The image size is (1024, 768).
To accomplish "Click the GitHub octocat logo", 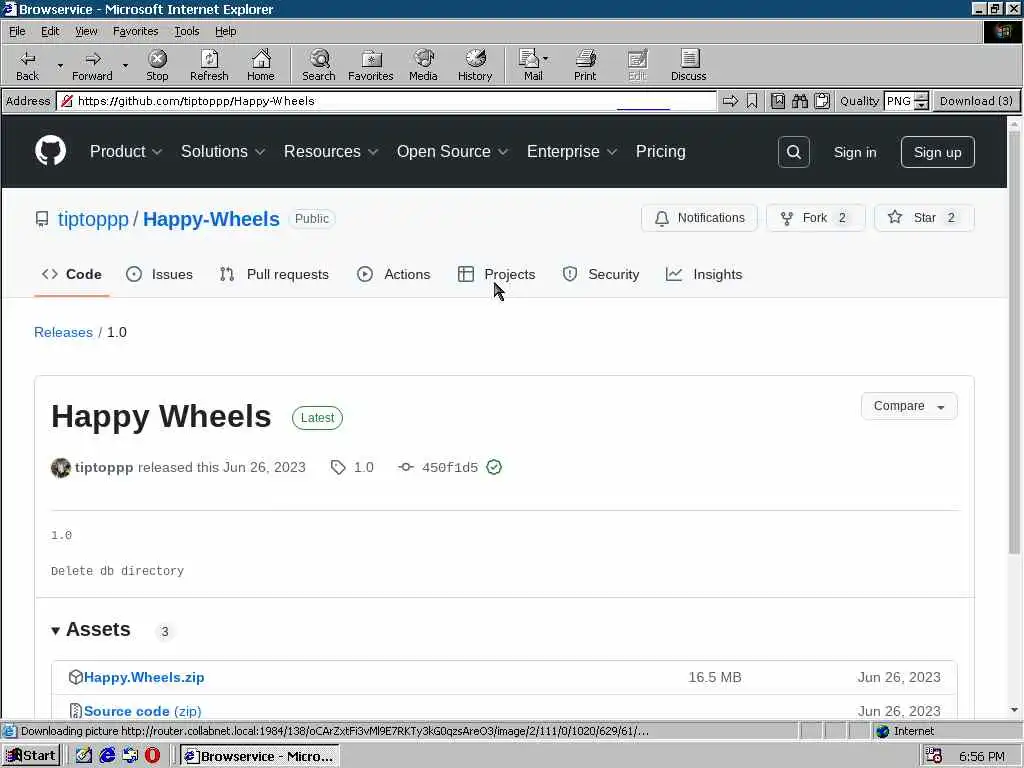I will (50, 151).
